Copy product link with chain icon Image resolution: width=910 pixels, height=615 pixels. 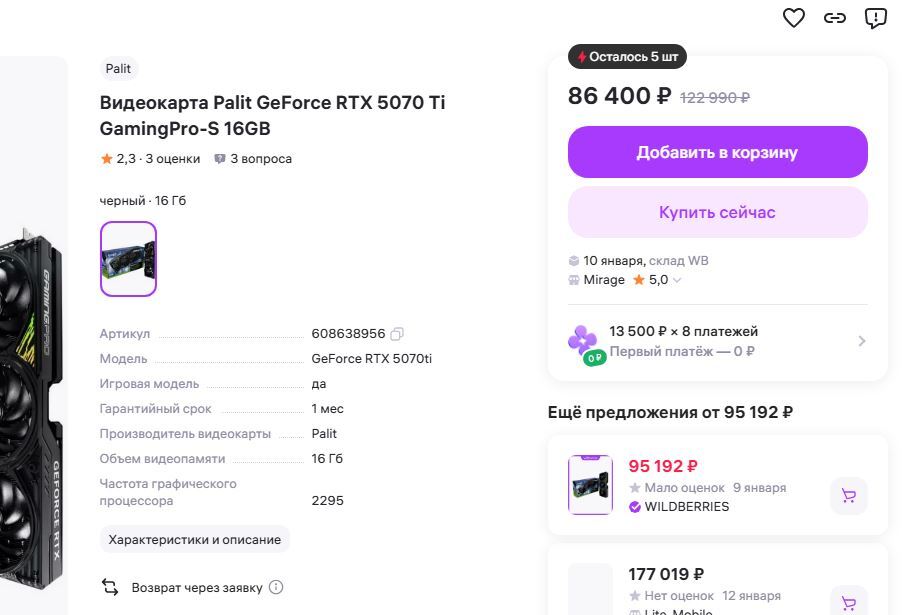[835, 18]
